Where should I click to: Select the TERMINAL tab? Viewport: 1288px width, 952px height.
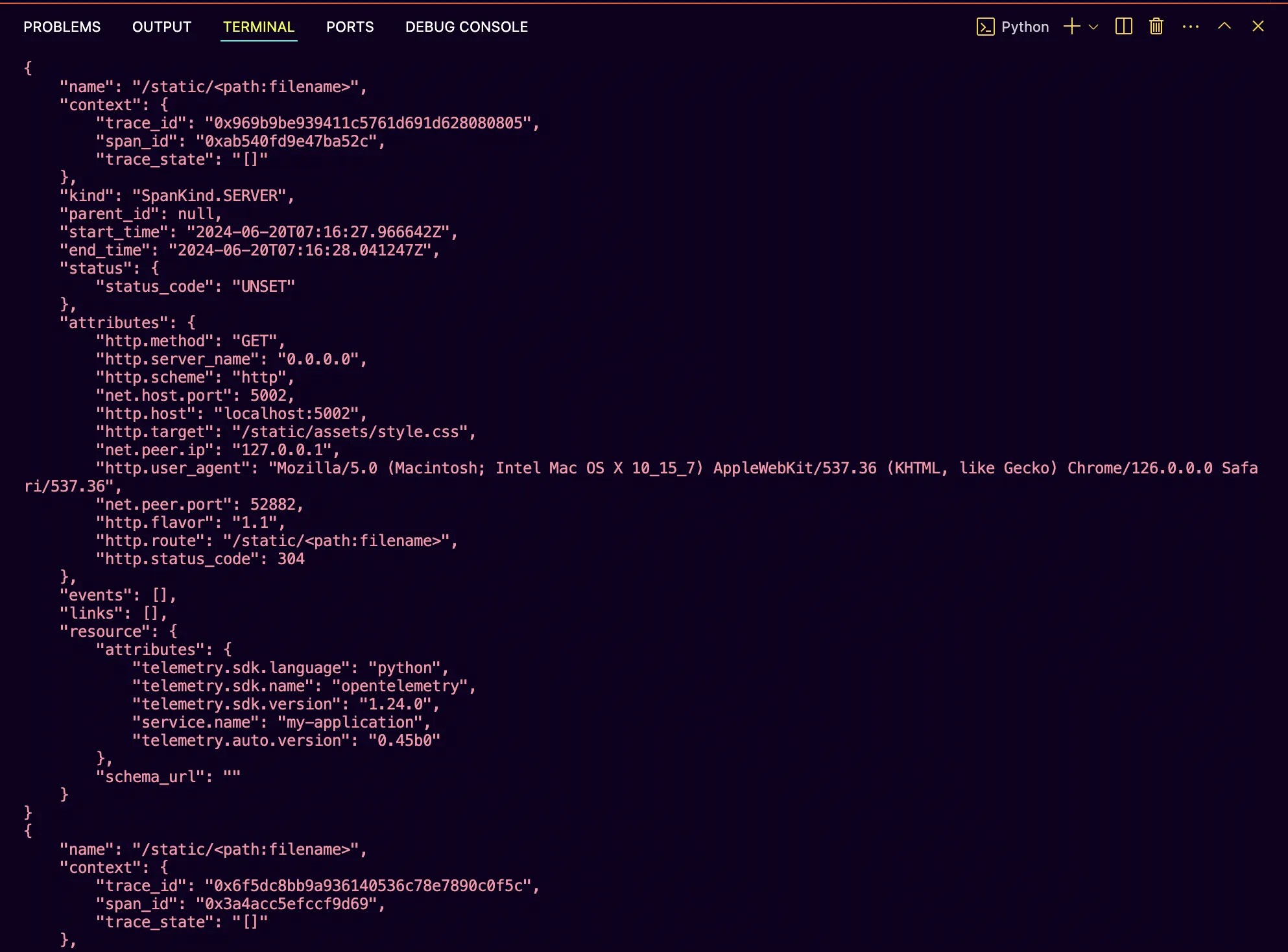[x=259, y=27]
